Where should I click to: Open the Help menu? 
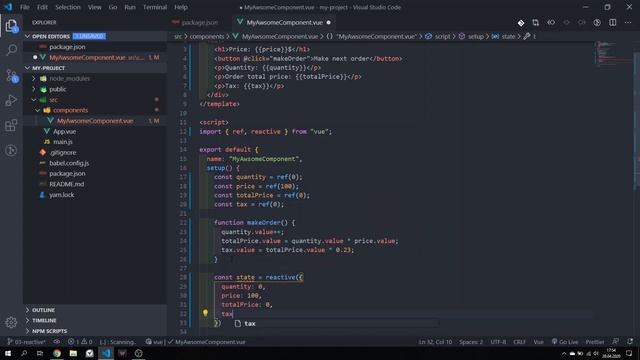181,7
